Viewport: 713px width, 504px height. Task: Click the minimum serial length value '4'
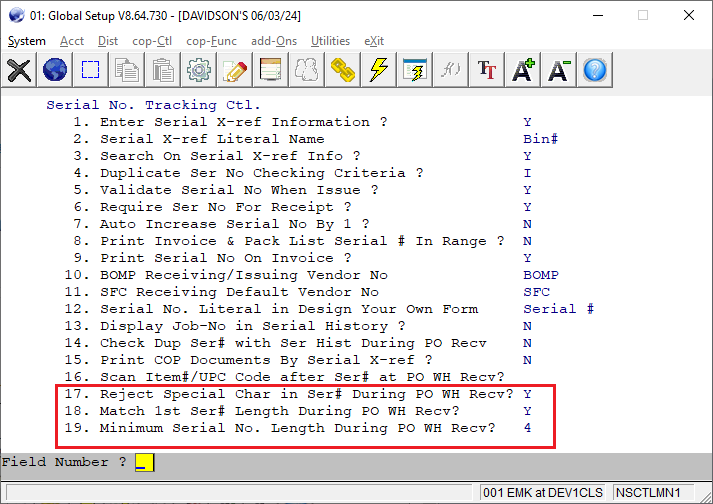(x=527, y=428)
